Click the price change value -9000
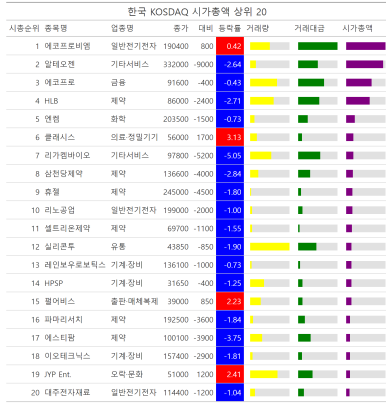The height and width of the screenshot is (404, 386). [203, 64]
